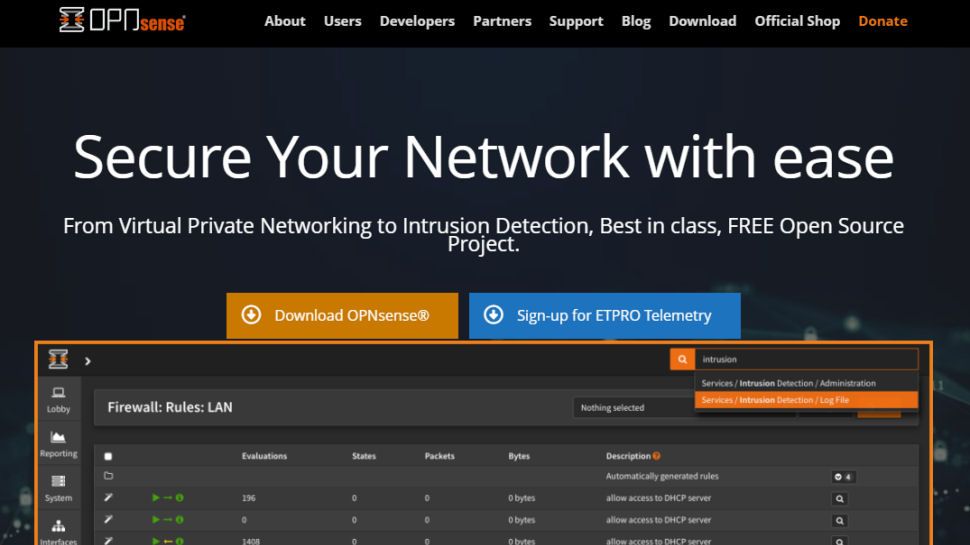The image size is (970, 545).
Task: Open the Users menu item
Action: click(x=342, y=21)
